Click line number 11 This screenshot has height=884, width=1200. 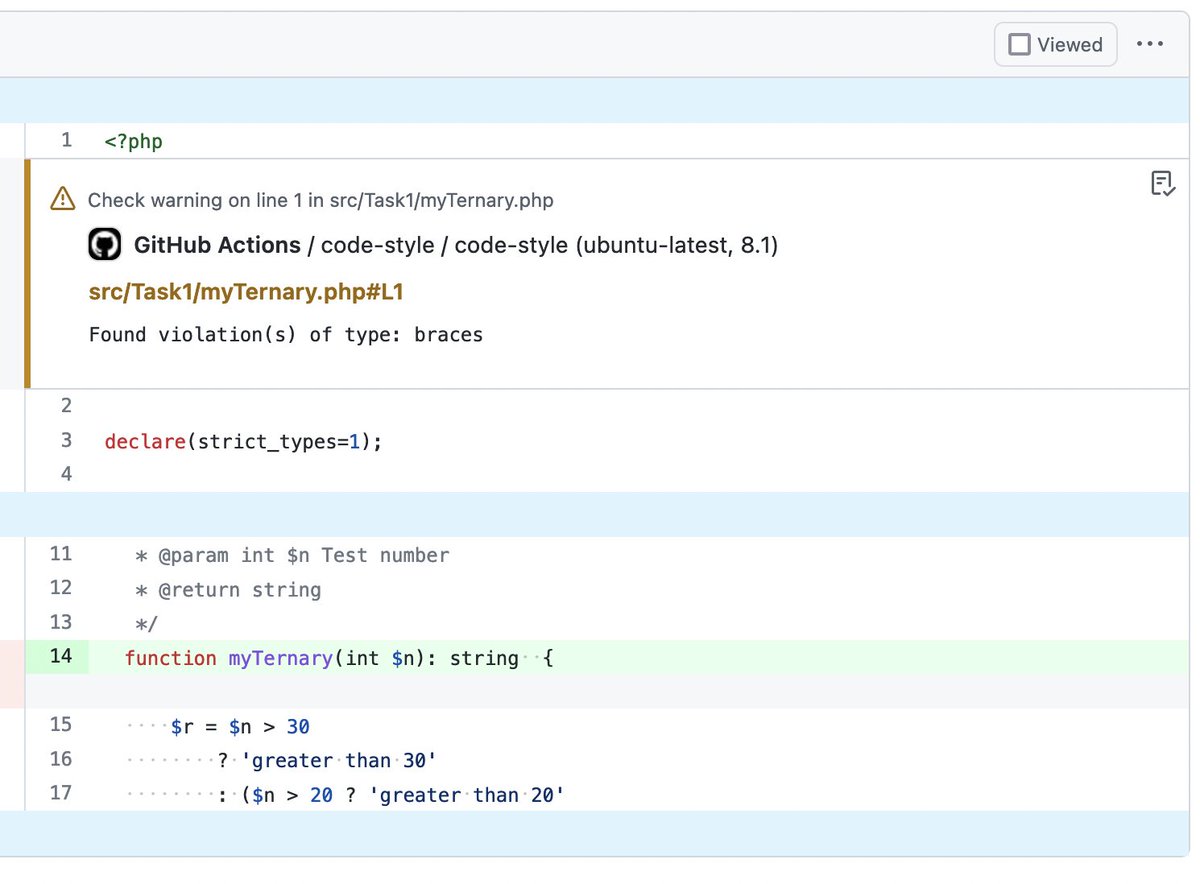[x=61, y=554]
